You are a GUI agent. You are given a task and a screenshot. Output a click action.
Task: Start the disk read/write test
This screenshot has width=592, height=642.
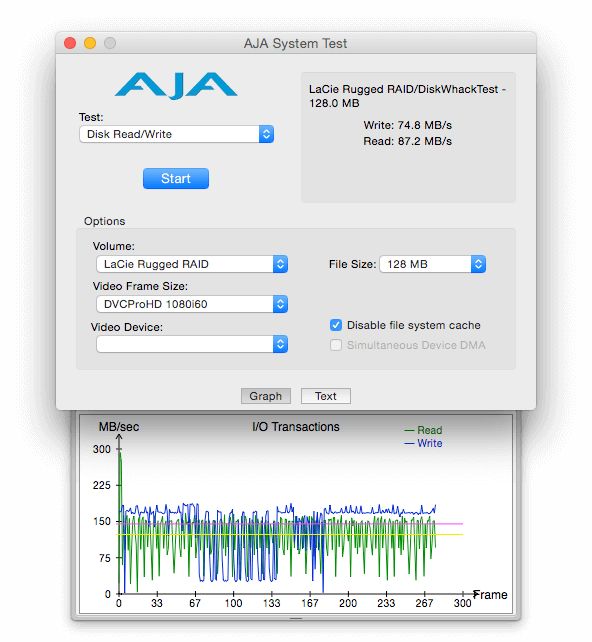[176, 179]
